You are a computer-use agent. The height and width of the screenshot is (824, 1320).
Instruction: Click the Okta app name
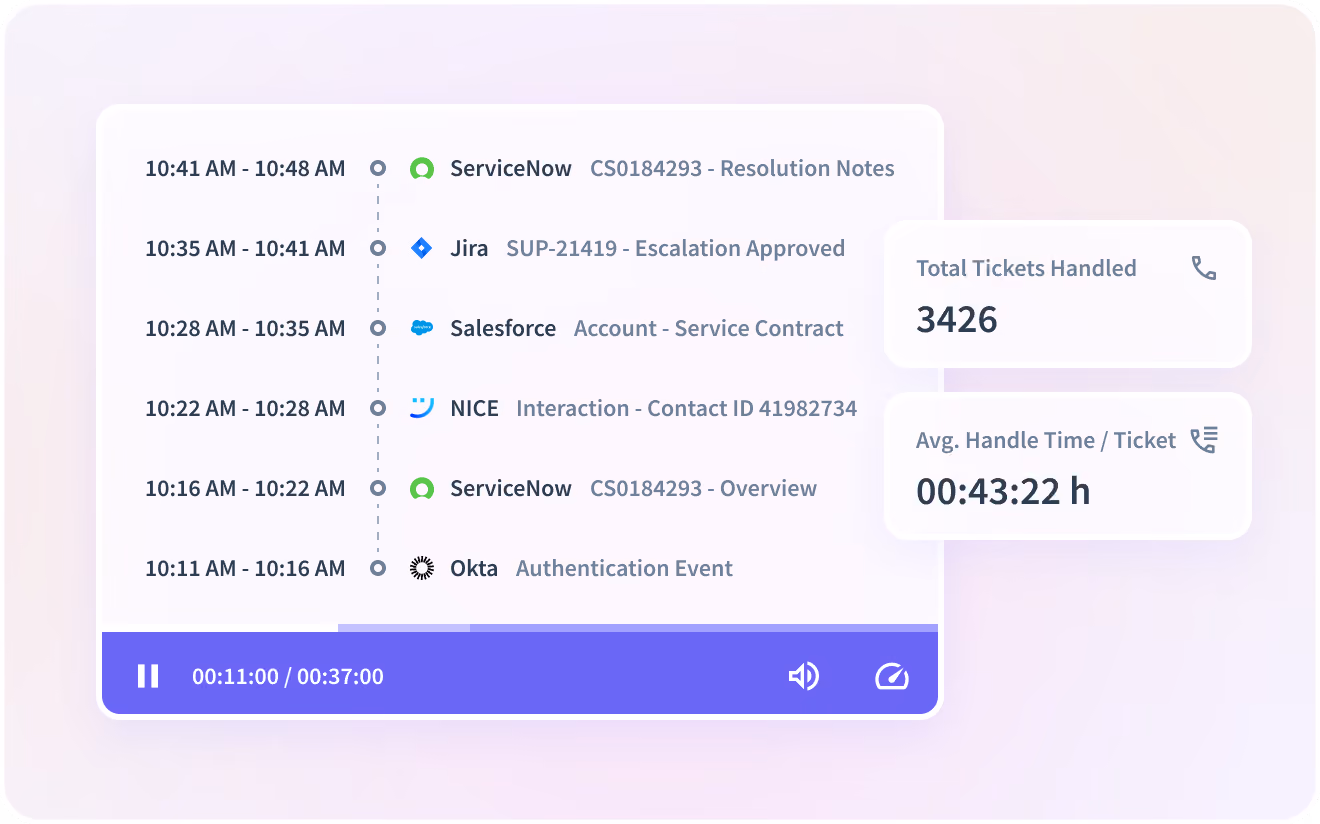pyautogui.click(x=474, y=568)
